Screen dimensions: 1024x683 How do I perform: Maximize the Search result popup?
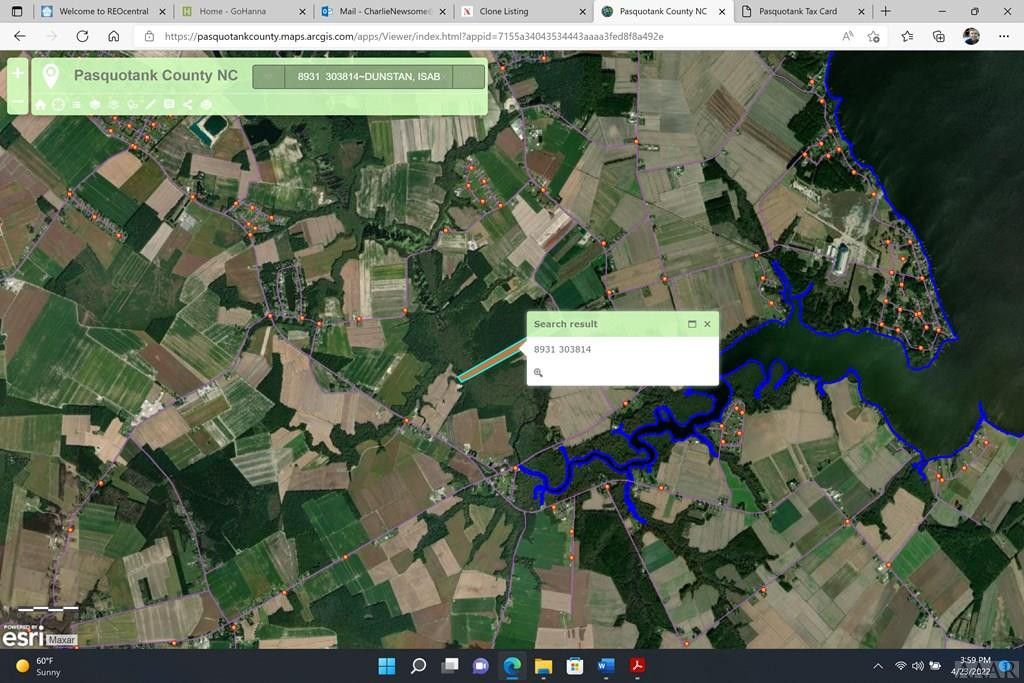coord(692,324)
